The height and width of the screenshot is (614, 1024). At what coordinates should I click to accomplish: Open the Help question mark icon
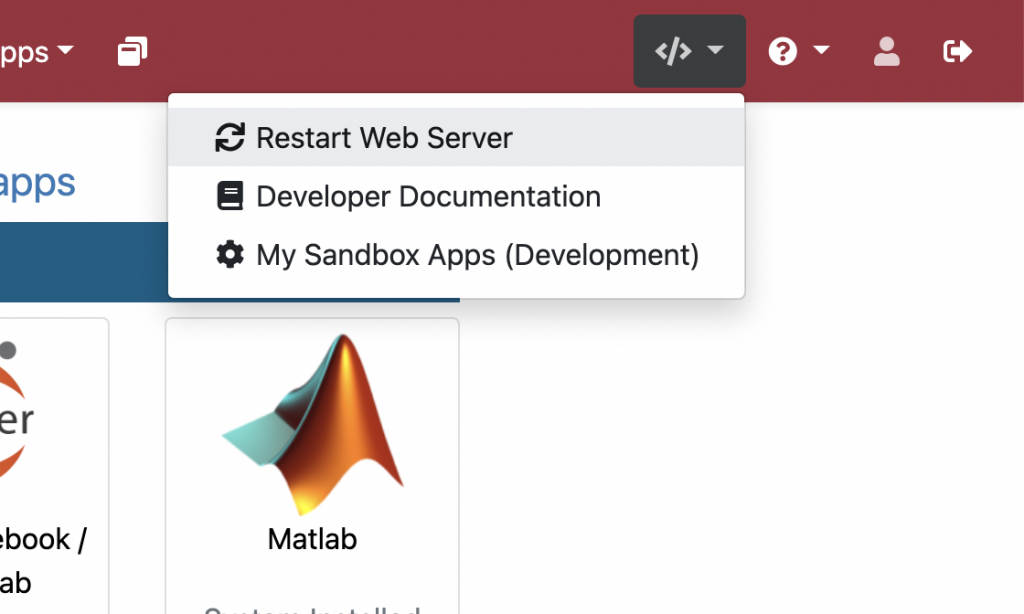point(783,50)
